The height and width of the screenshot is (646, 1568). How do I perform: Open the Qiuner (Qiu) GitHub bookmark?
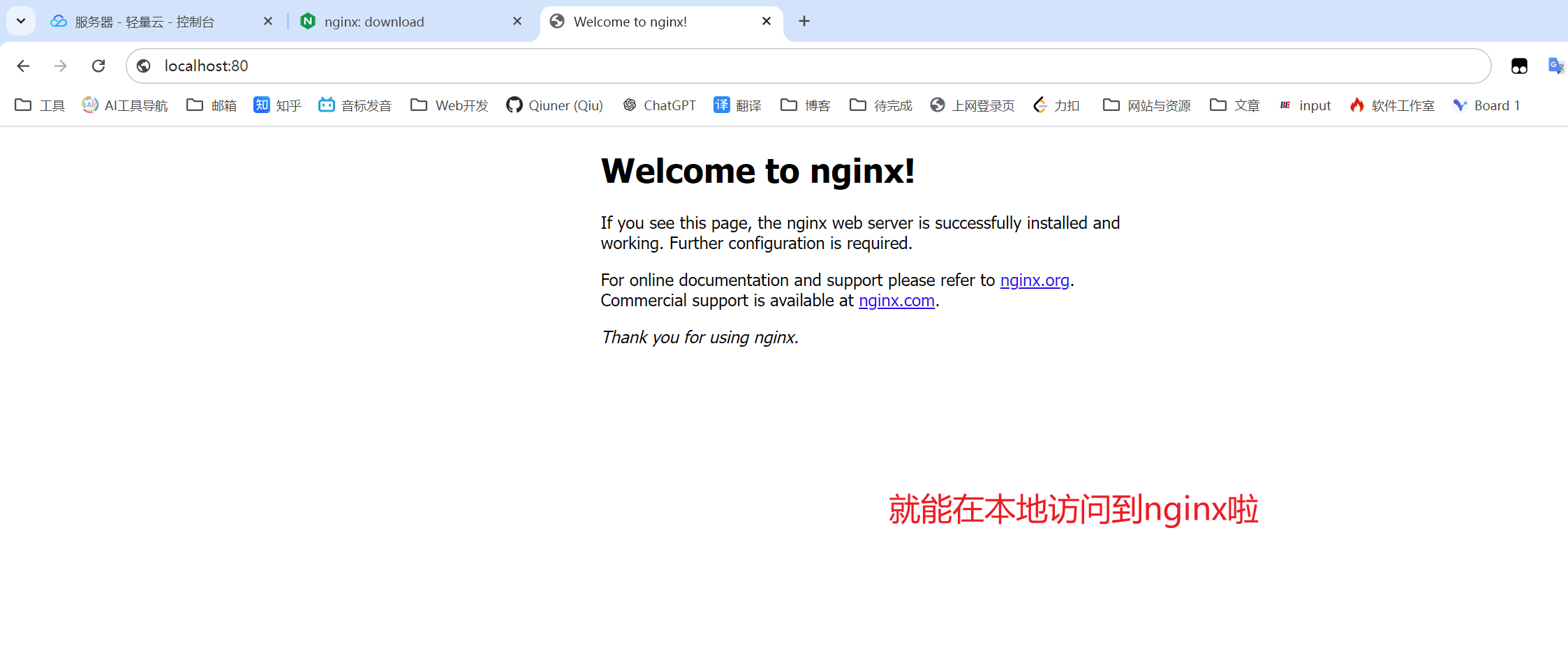click(555, 105)
